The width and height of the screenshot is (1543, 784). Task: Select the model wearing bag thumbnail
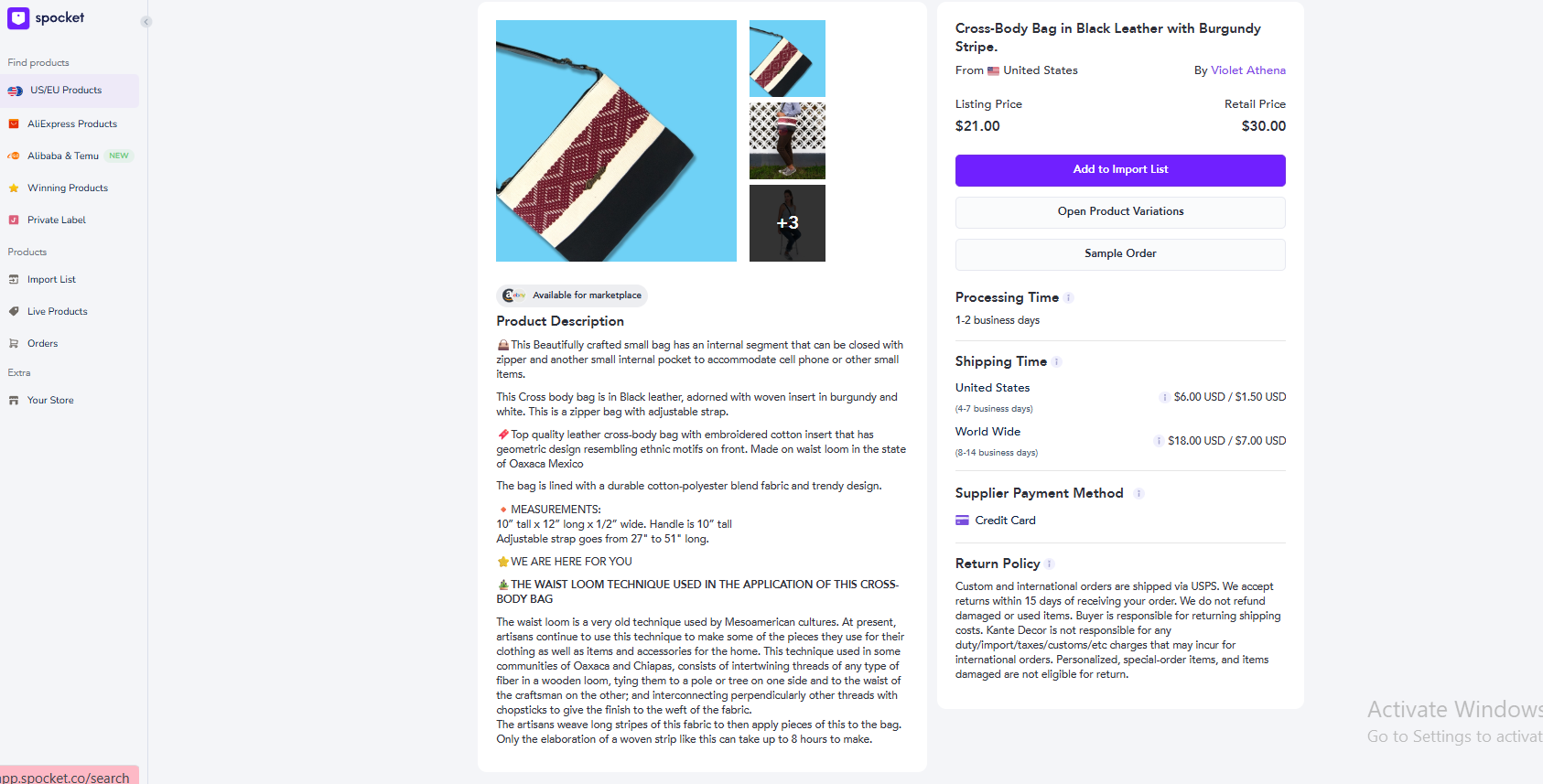787,141
